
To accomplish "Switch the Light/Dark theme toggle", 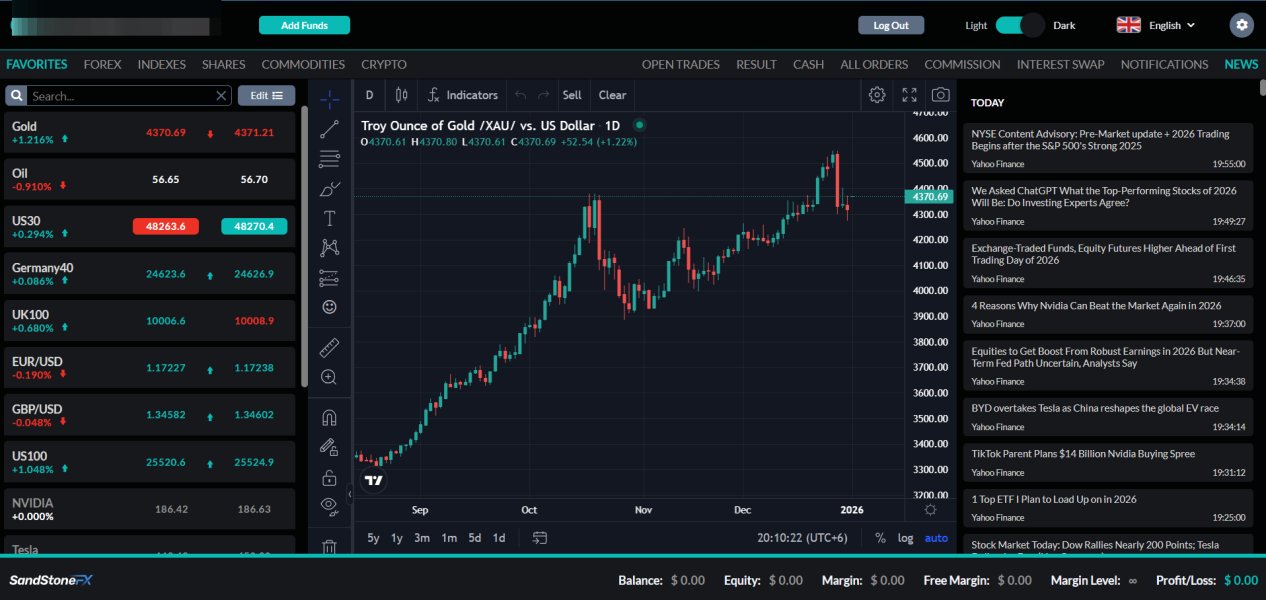I will point(1019,25).
